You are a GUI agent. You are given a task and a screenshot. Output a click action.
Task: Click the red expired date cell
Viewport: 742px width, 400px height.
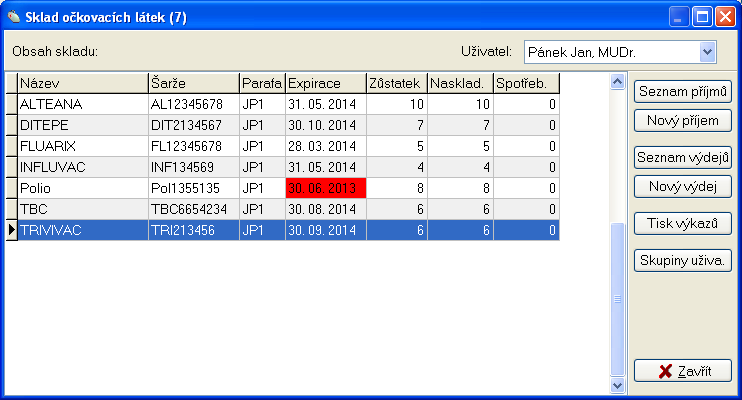click(x=326, y=188)
